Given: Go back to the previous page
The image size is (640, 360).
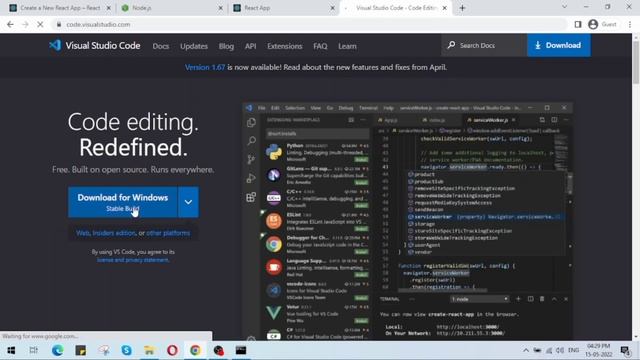Looking at the screenshot, I should (x=10, y=24).
